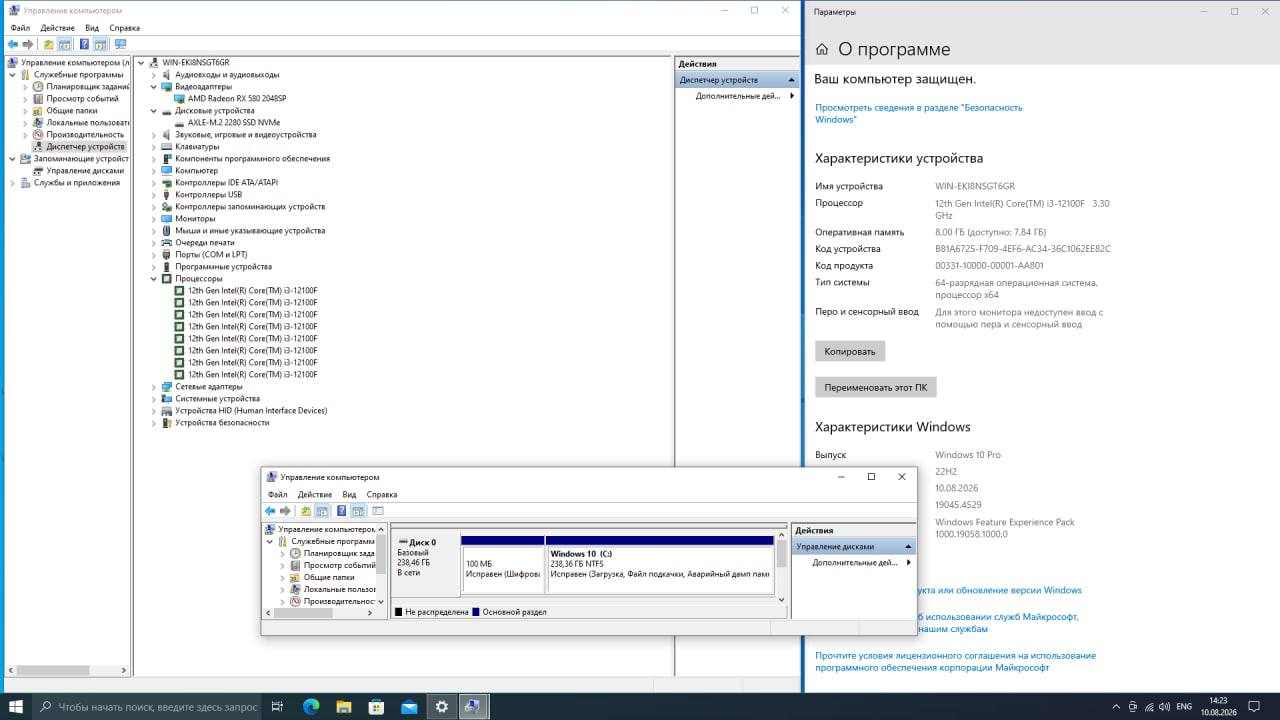1280x720 pixels.
Task: Open Microsoft Store from the taskbar
Action: tap(376, 706)
